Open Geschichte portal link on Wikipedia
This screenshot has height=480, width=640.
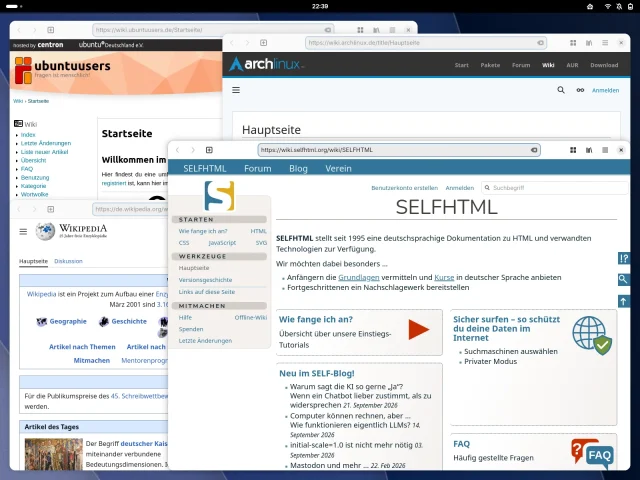tap(129, 322)
